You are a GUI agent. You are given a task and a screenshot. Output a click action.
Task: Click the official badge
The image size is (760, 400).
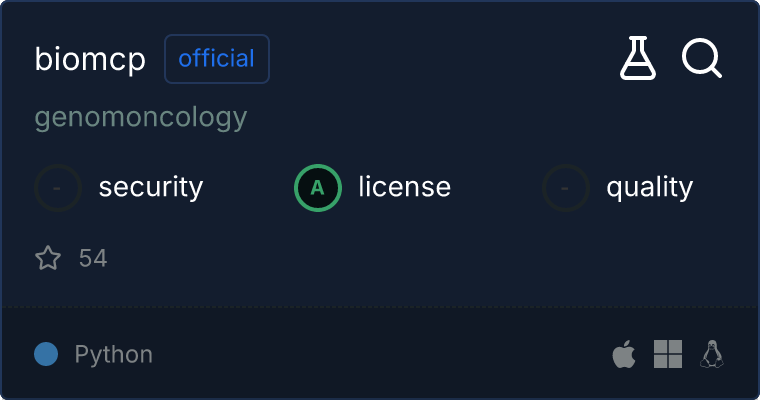point(216,59)
